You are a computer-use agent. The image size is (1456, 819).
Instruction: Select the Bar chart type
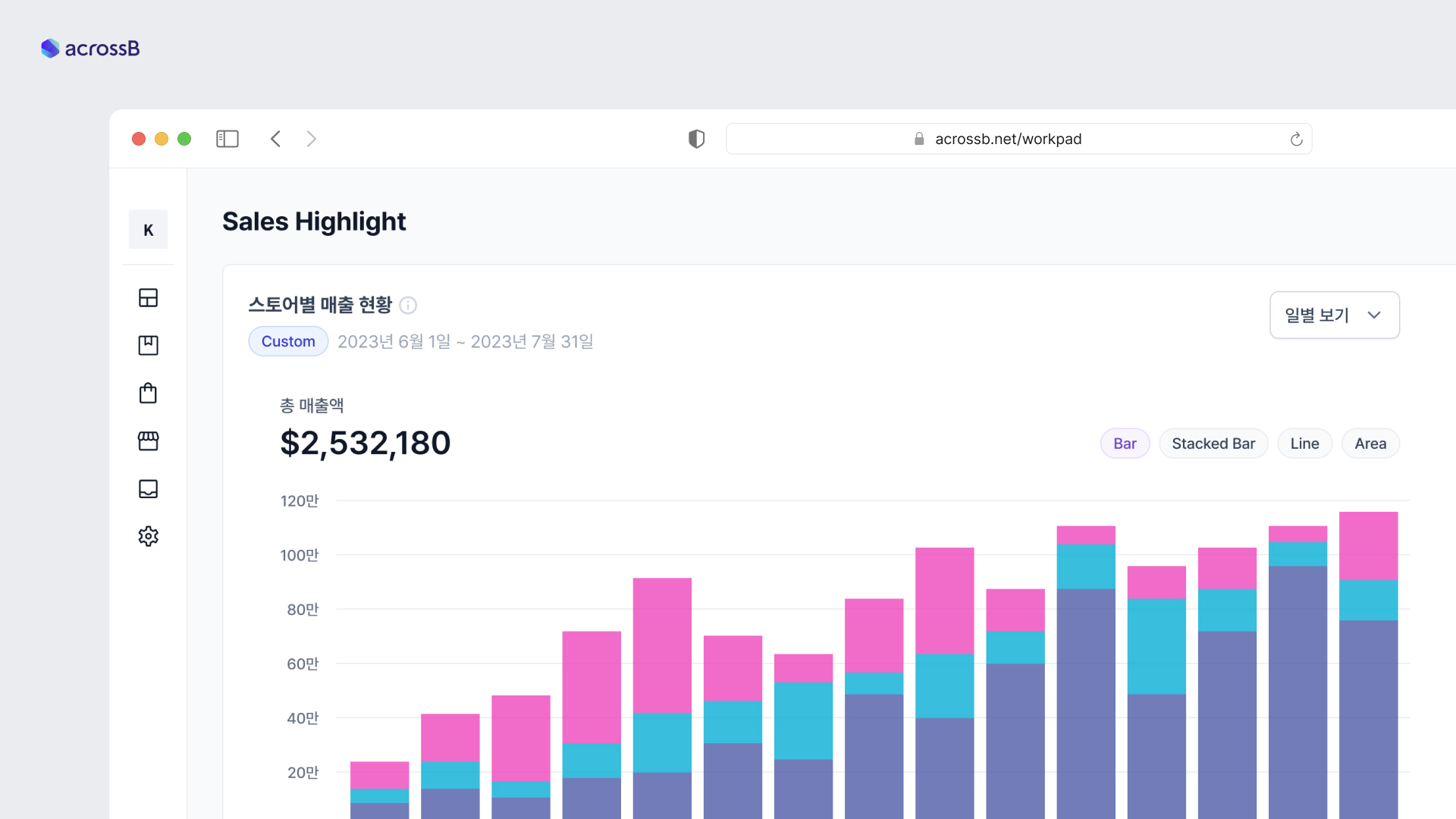point(1125,444)
